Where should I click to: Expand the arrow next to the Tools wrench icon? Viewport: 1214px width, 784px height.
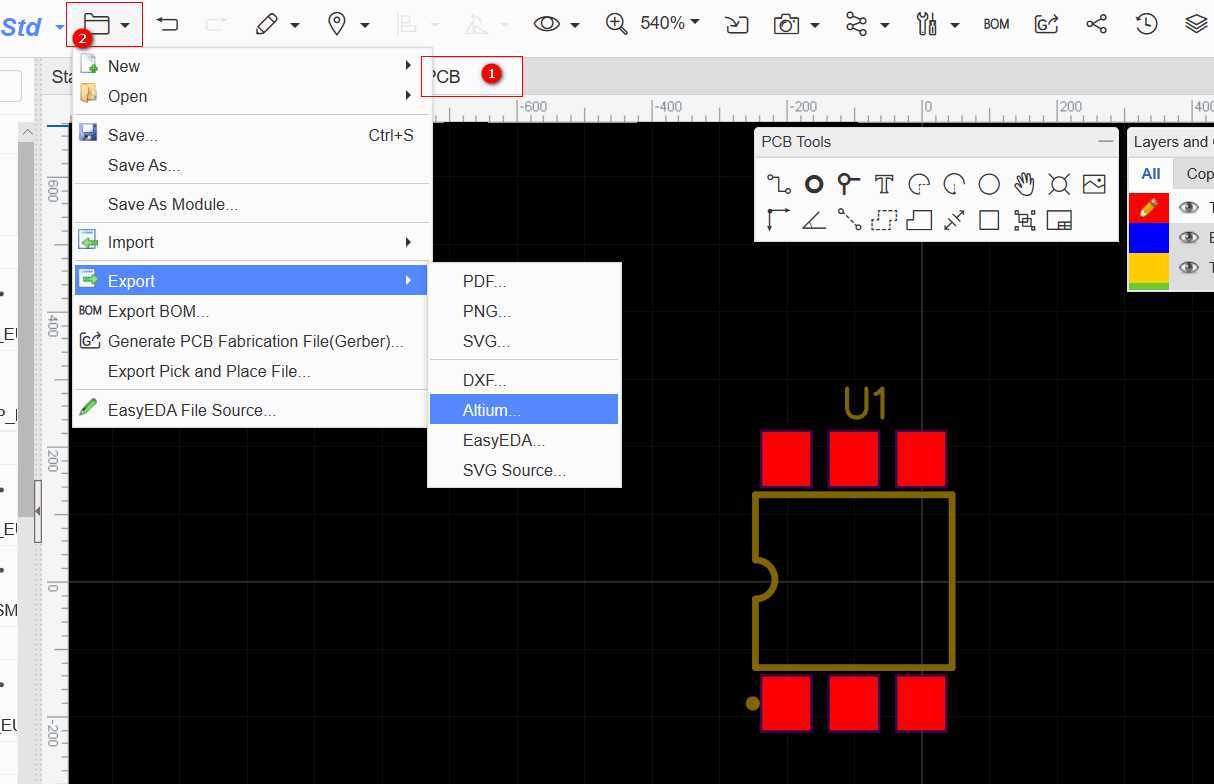pyautogui.click(x=955, y=25)
